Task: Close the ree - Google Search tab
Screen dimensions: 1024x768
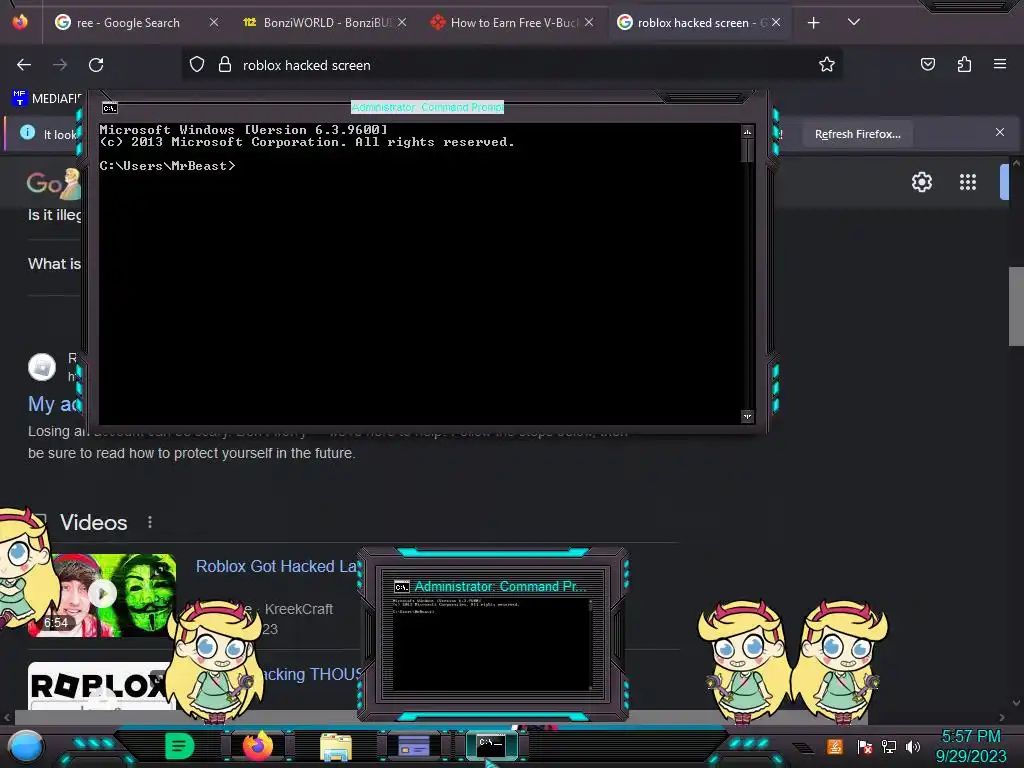Action: tap(214, 22)
